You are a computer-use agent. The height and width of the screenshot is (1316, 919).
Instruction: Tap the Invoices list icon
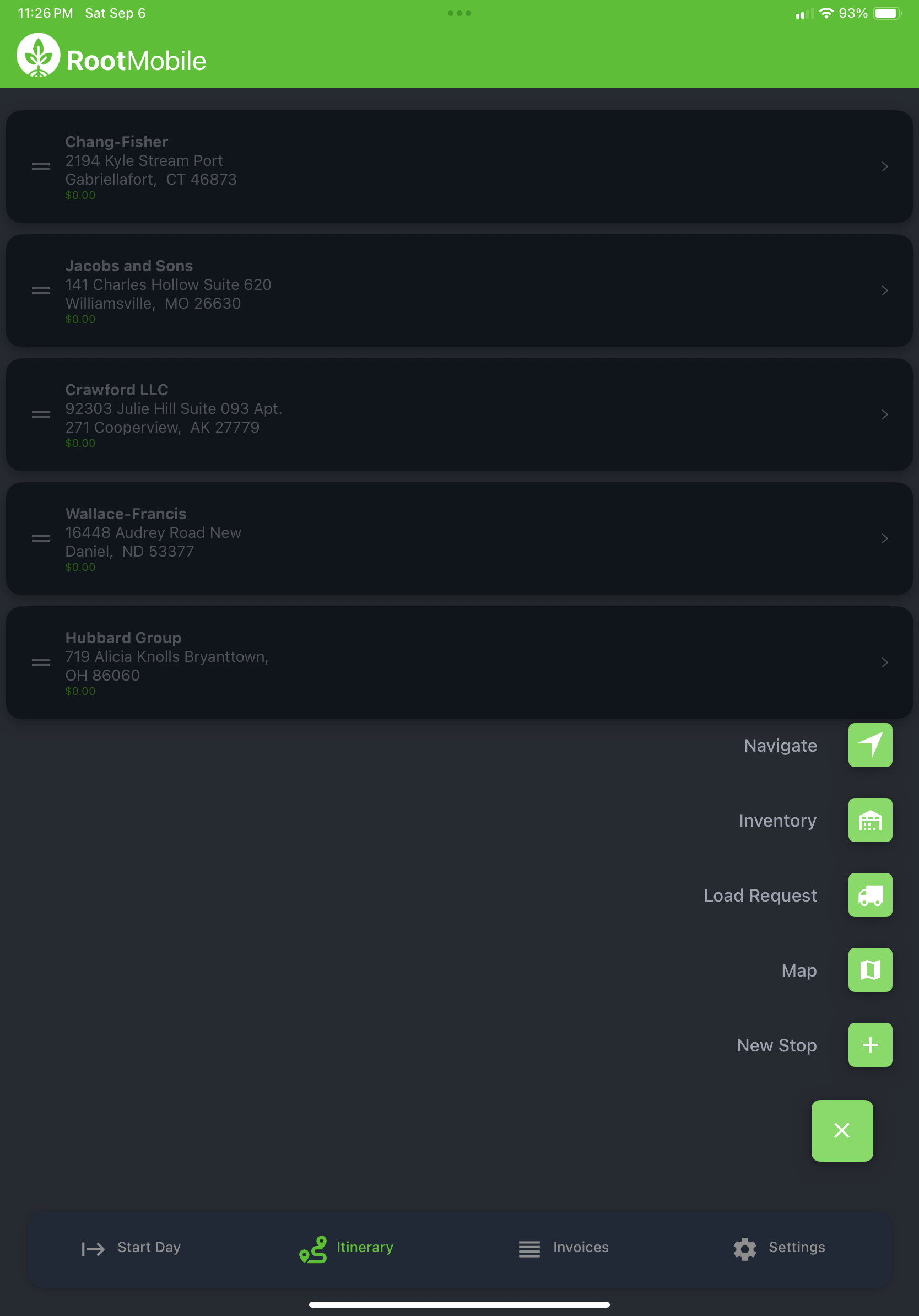[529, 1247]
